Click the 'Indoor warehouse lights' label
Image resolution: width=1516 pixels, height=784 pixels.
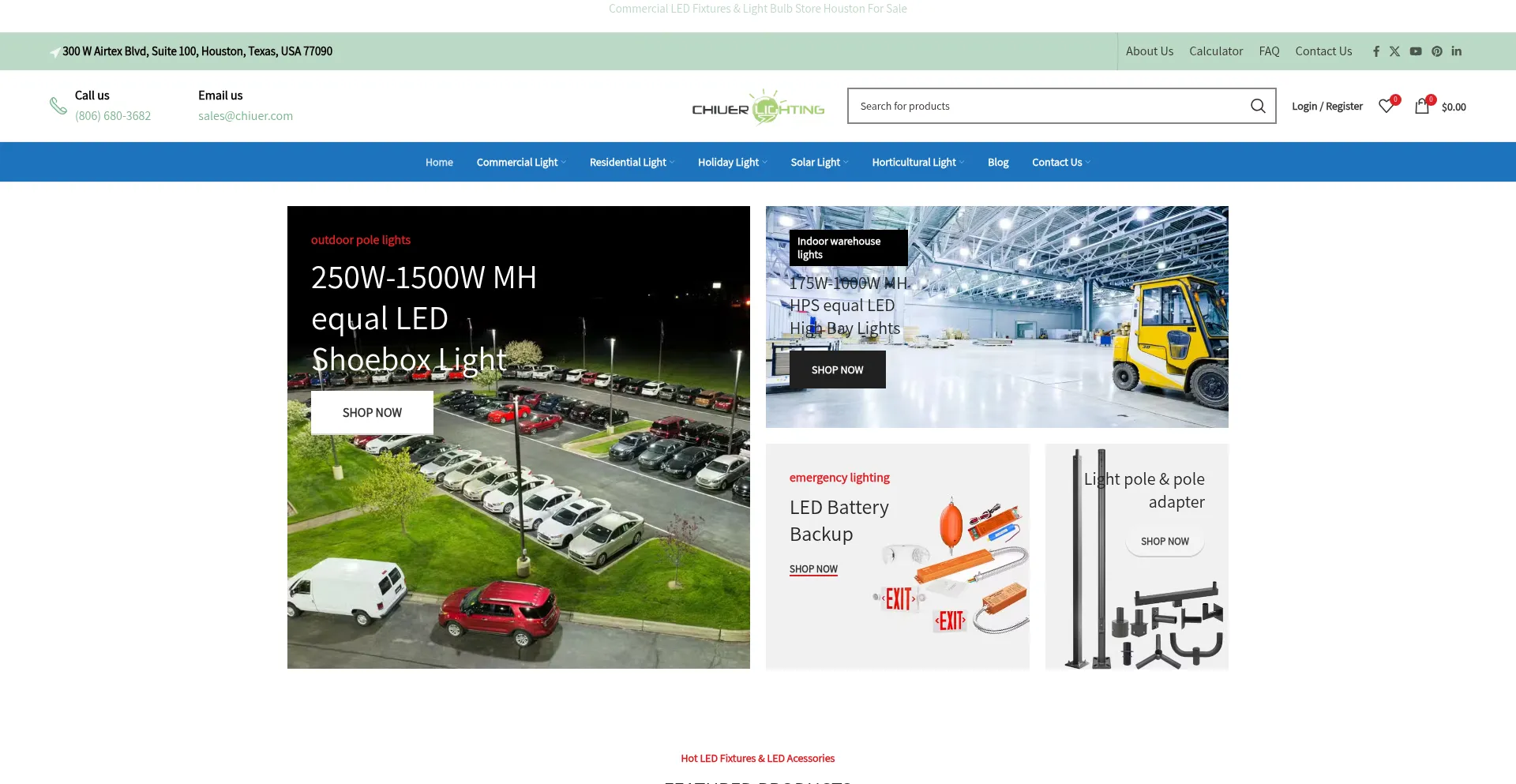[849, 248]
